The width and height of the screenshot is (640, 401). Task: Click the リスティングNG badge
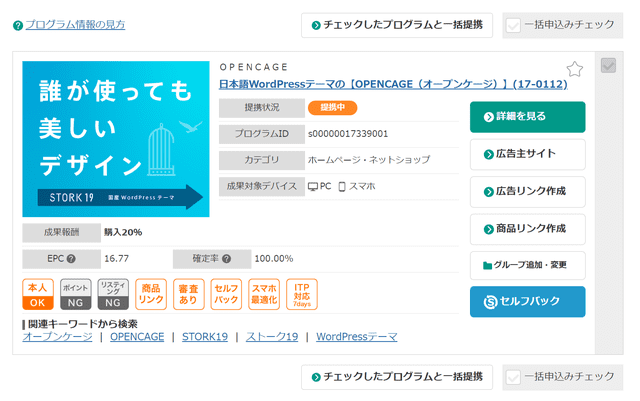pyautogui.click(x=113, y=294)
